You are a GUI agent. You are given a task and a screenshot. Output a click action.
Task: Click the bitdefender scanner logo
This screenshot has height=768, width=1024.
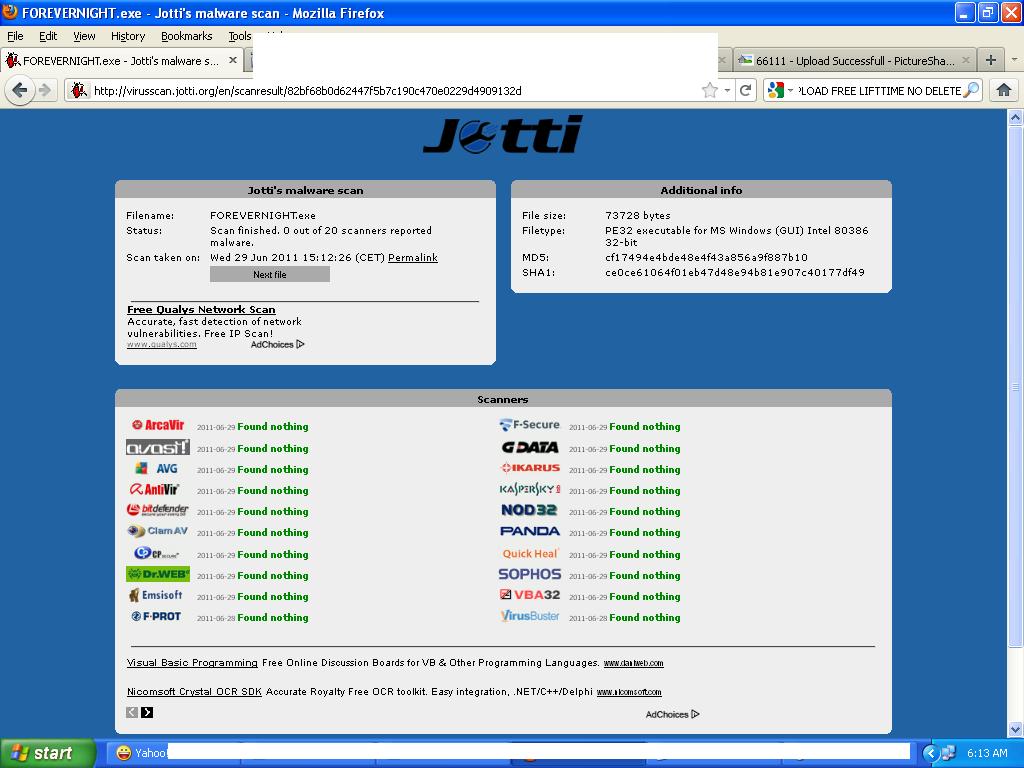(x=157, y=510)
